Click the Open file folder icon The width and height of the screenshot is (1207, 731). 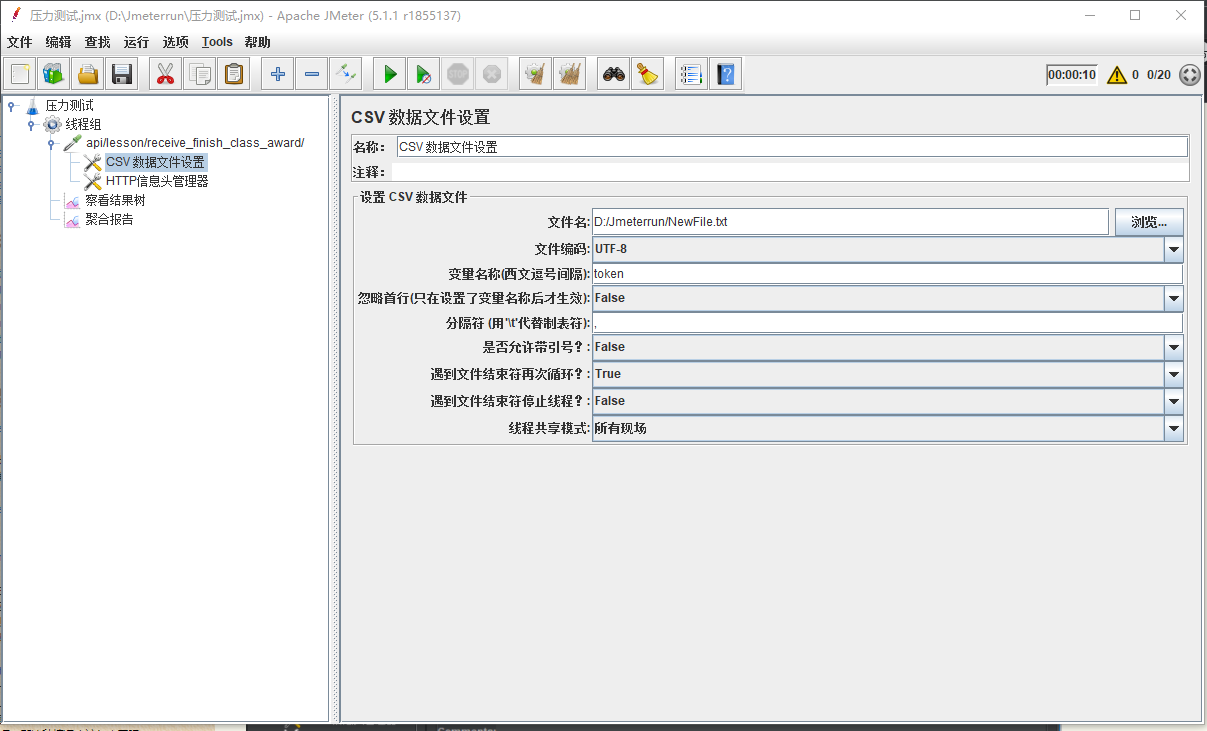pyautogui.click(x=88, y=74)
